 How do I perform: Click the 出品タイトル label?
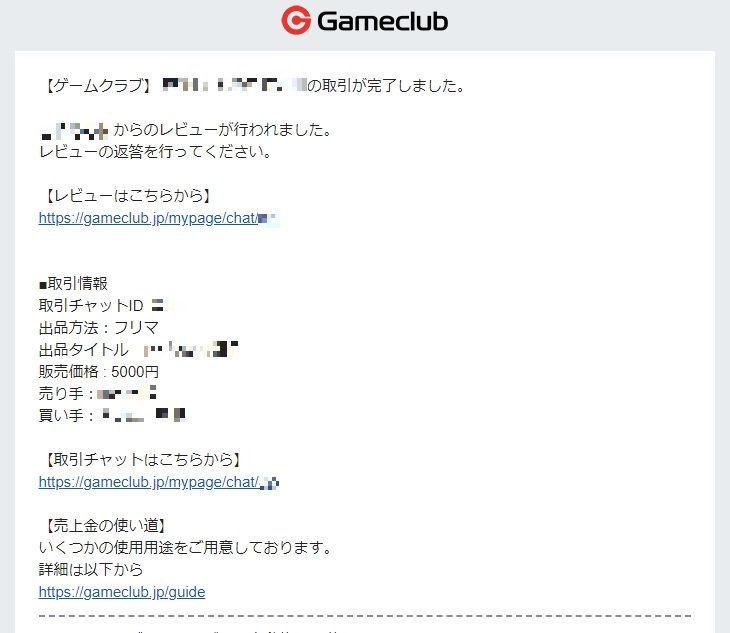tap(84, 350)
